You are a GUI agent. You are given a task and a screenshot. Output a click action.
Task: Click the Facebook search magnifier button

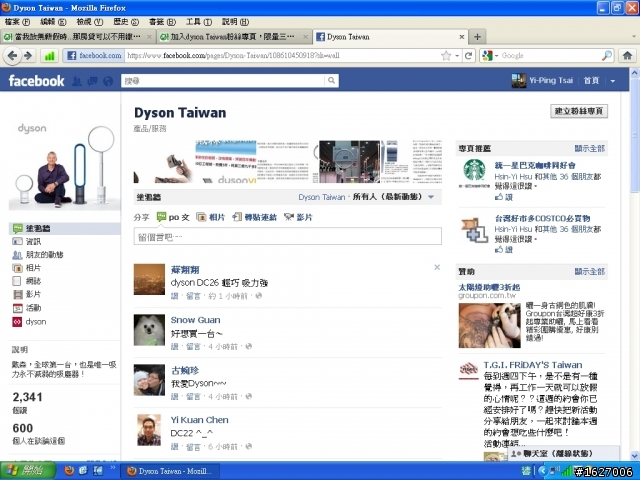tap(331, 81)
